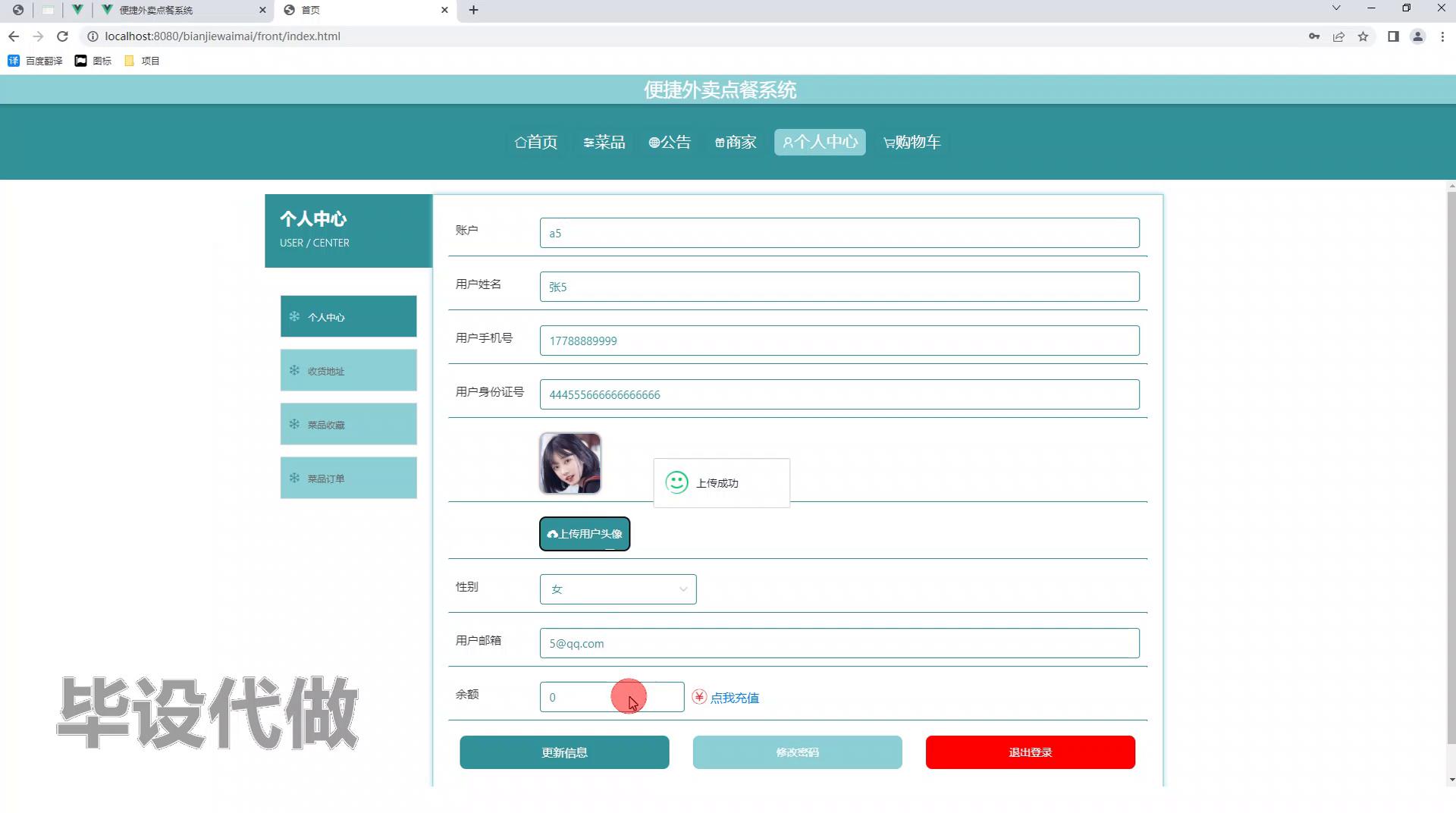Open the 公告 menu item
This screenshot has height=813, width=1456.
pos(670,142)
